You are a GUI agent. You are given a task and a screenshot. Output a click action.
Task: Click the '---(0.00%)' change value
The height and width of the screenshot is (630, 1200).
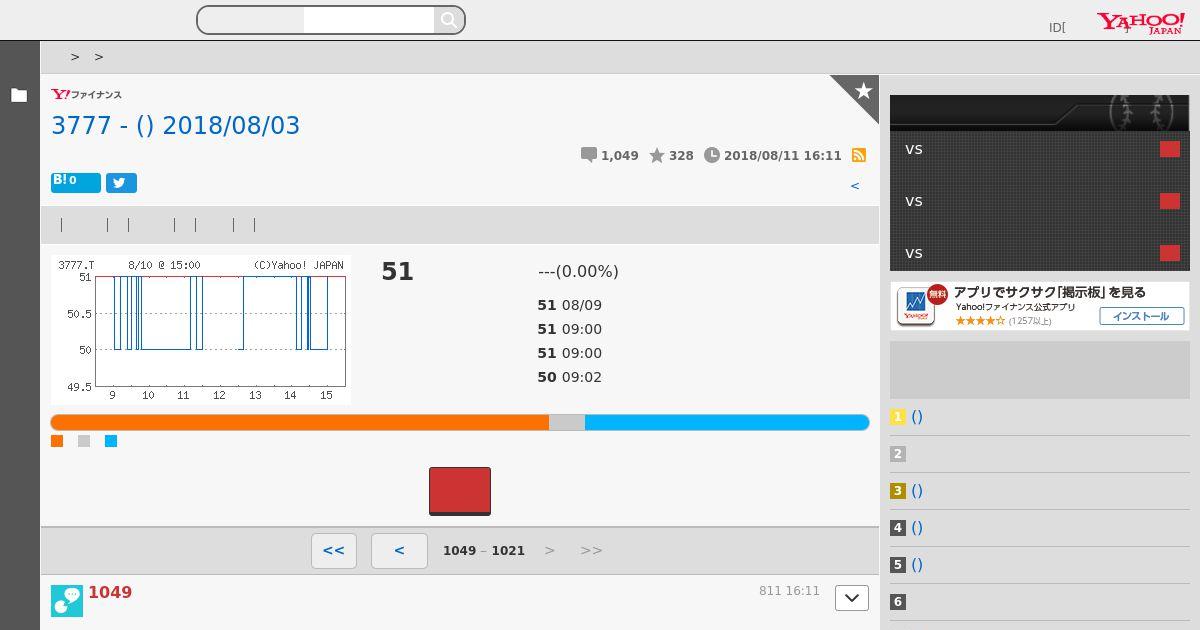point(578,271)
